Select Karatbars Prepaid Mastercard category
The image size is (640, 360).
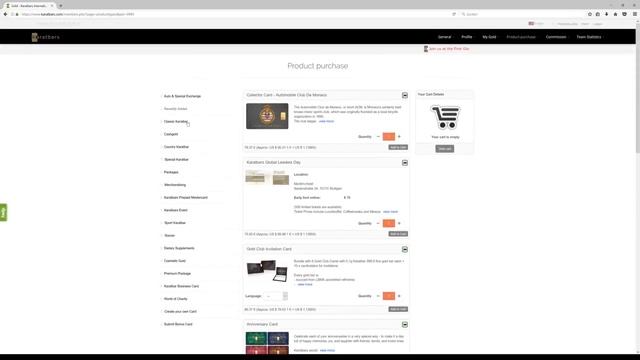(186, 198)
